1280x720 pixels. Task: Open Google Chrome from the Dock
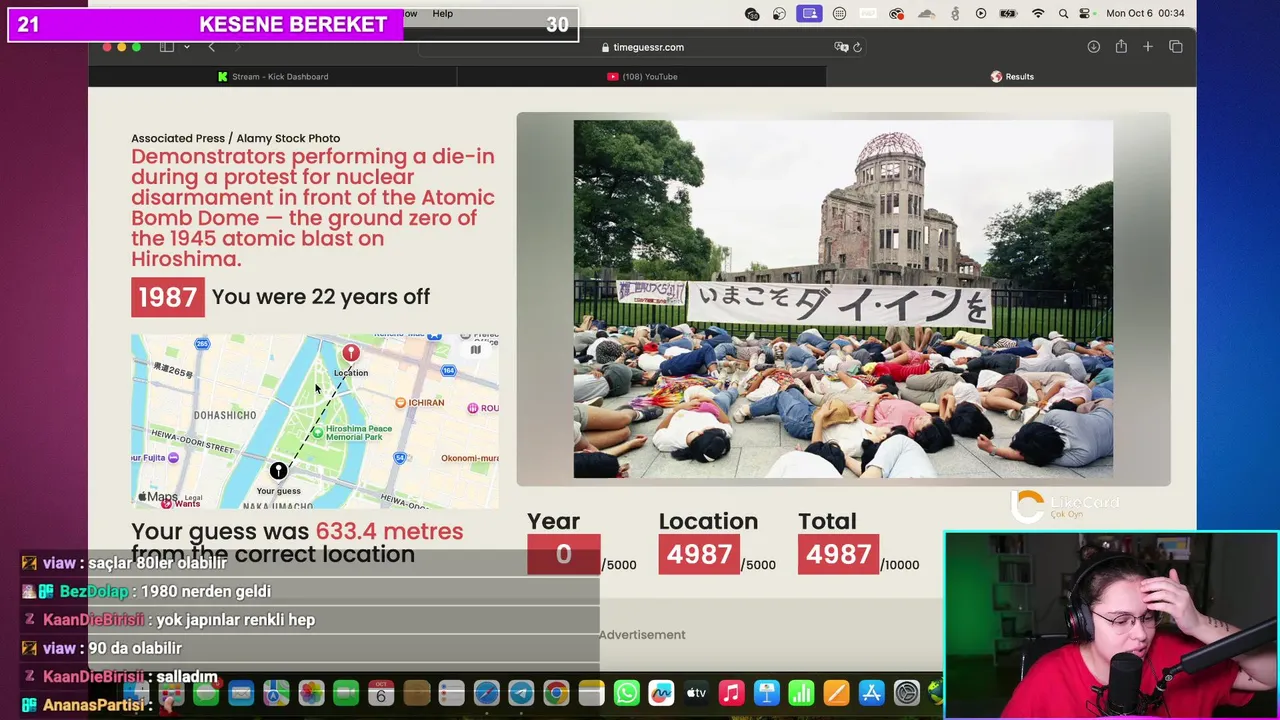click(556, 692)
